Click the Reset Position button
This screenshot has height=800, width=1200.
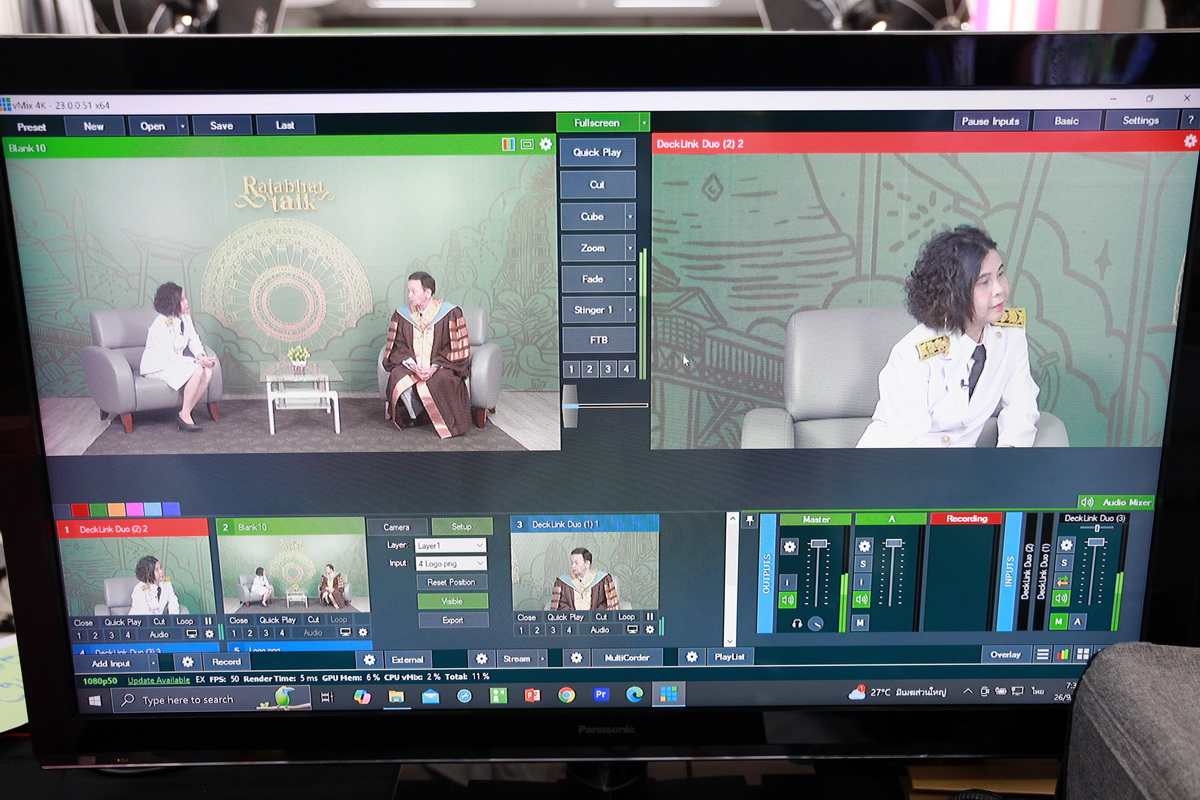point(452,582)
